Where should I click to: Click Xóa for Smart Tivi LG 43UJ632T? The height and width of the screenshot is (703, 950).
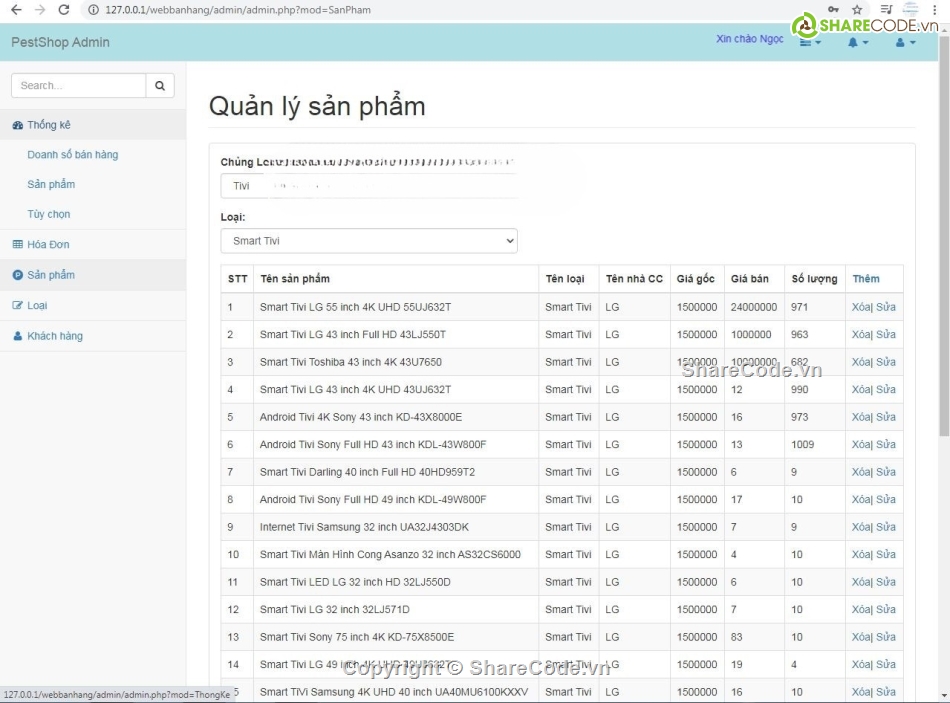[x=861, y=389]
